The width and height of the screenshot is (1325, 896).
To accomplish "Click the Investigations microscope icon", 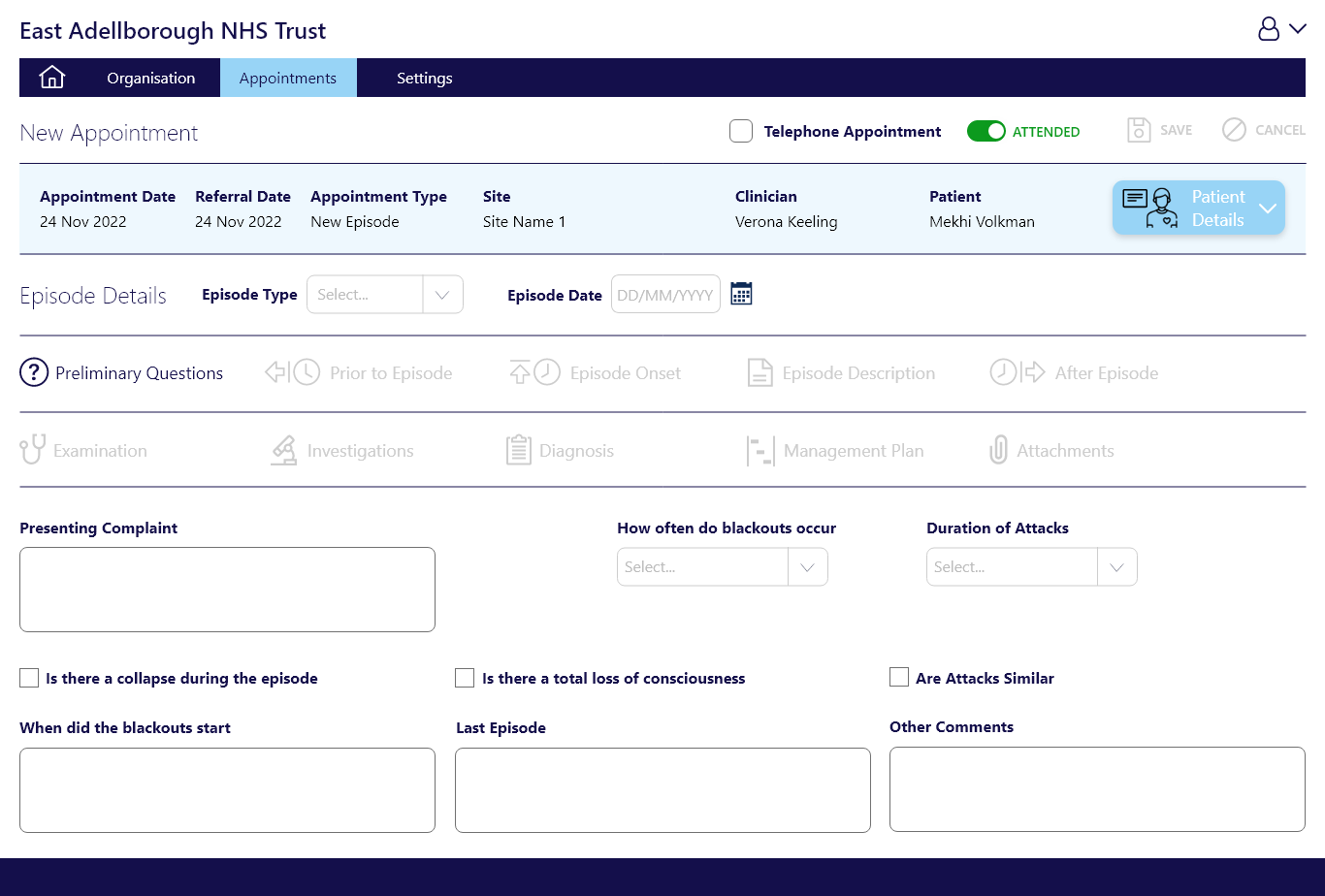I will point(283,450).
